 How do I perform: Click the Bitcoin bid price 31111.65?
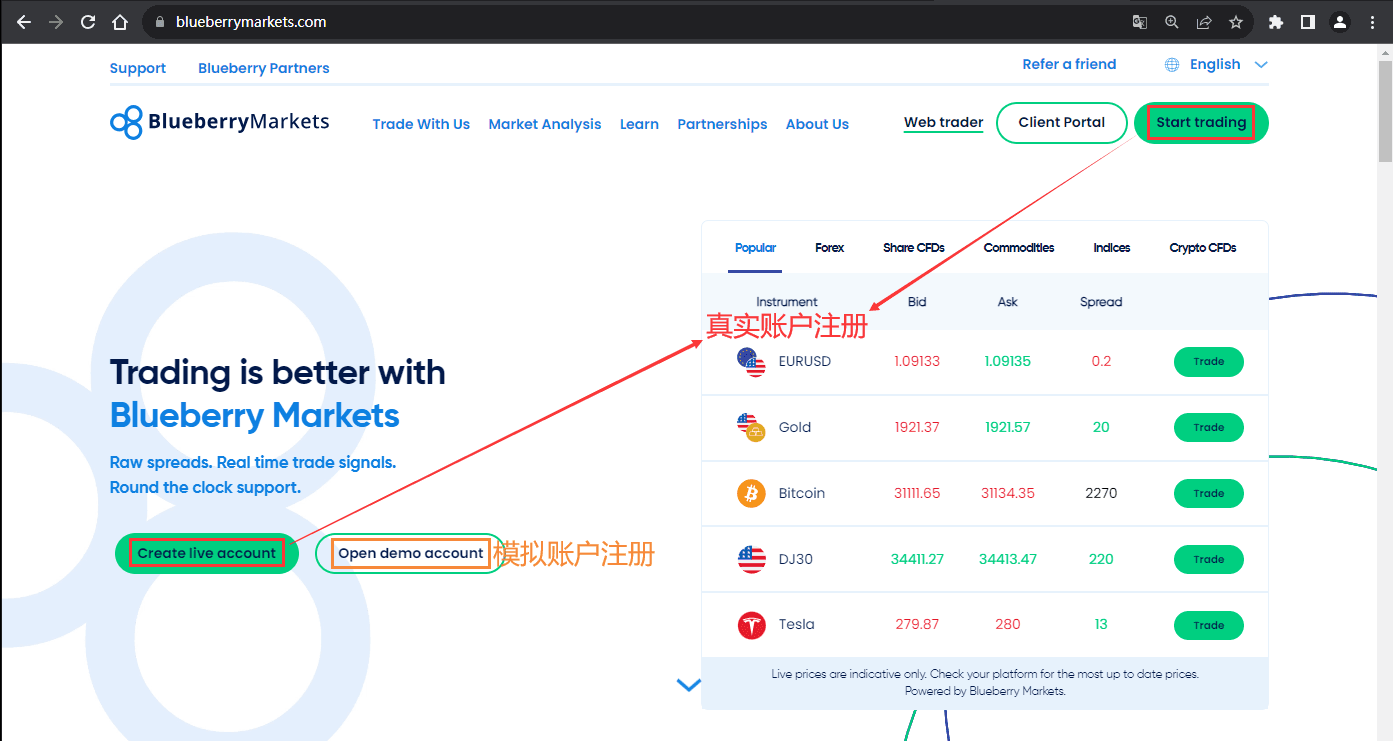(917, 493)
